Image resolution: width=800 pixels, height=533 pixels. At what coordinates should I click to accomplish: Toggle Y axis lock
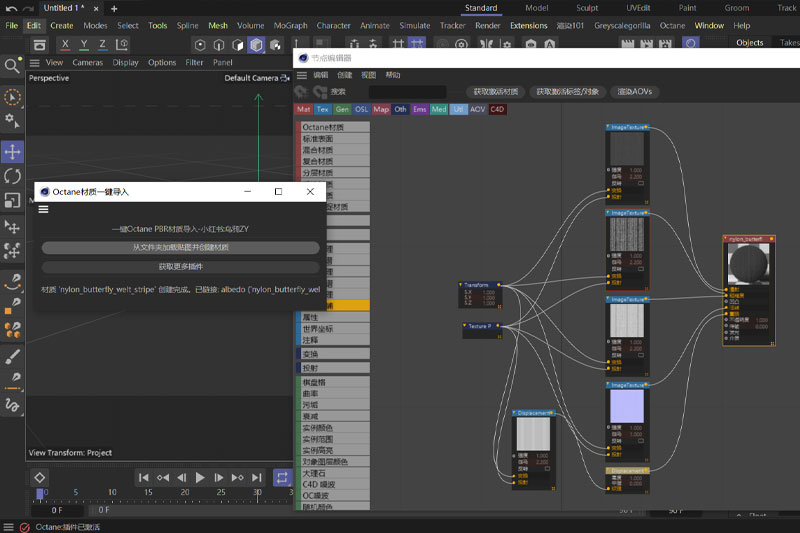[x=84, y=45]
